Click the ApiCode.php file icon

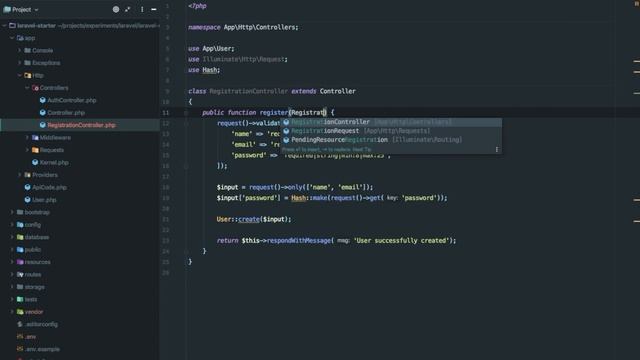[27, 187]
